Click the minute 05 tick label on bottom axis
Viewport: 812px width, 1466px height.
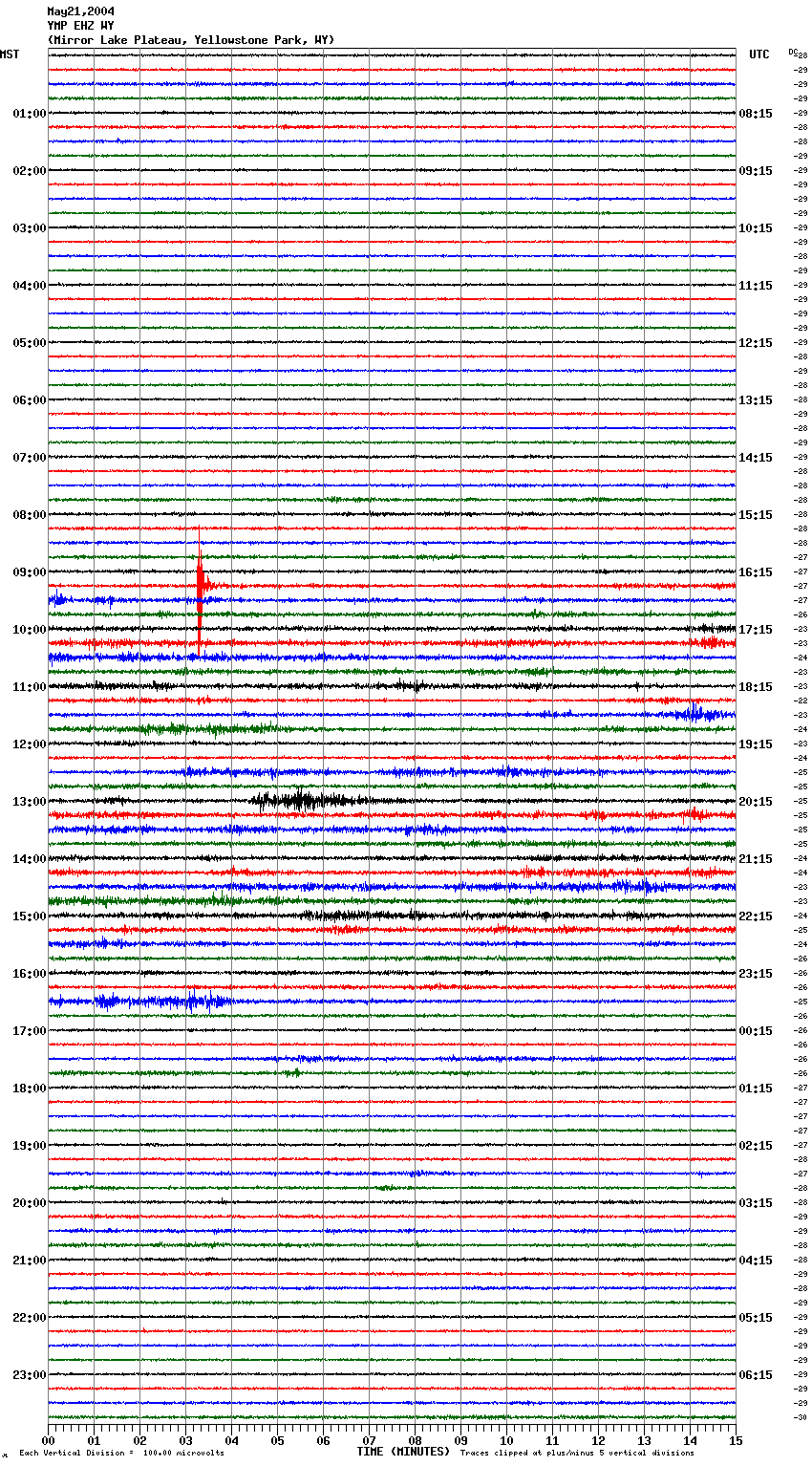[277, 1440]
